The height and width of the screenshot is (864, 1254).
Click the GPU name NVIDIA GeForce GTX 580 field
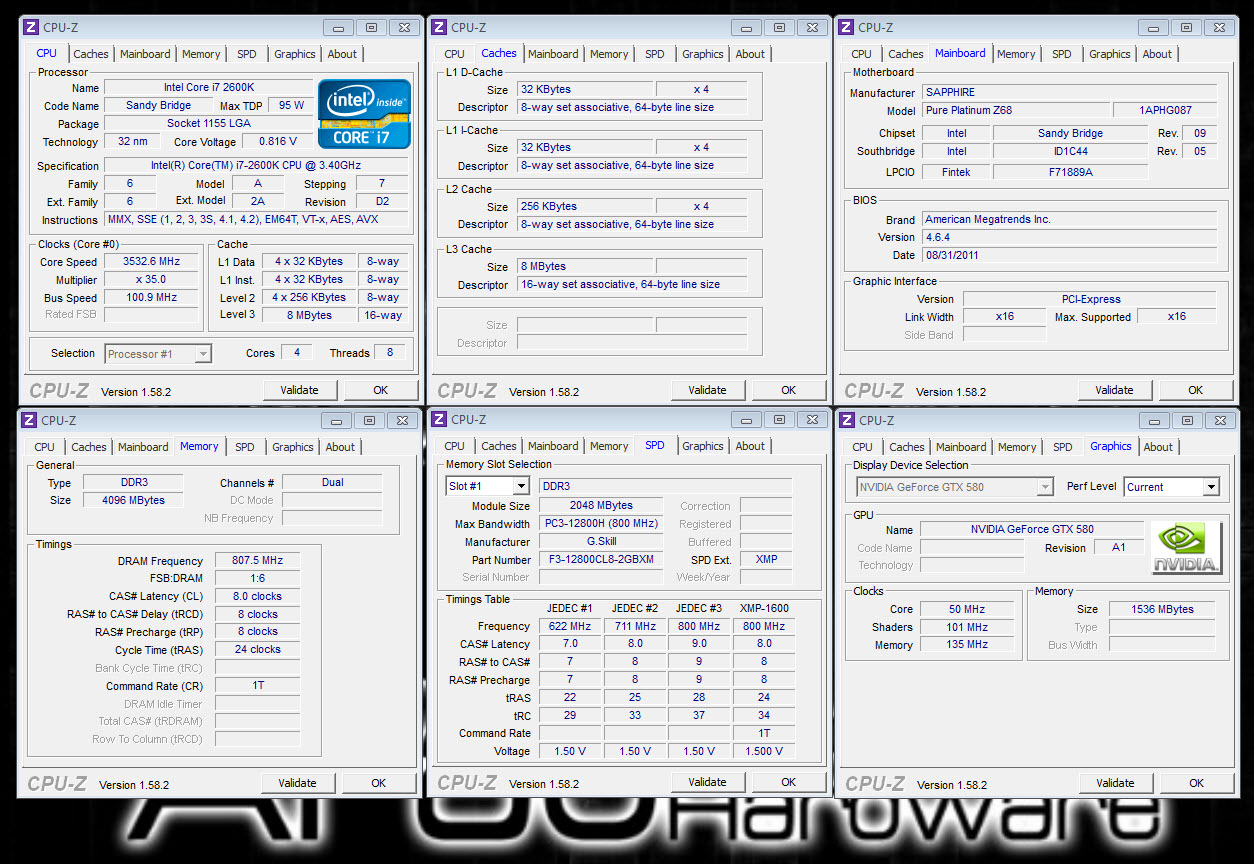pos(1032,530)
